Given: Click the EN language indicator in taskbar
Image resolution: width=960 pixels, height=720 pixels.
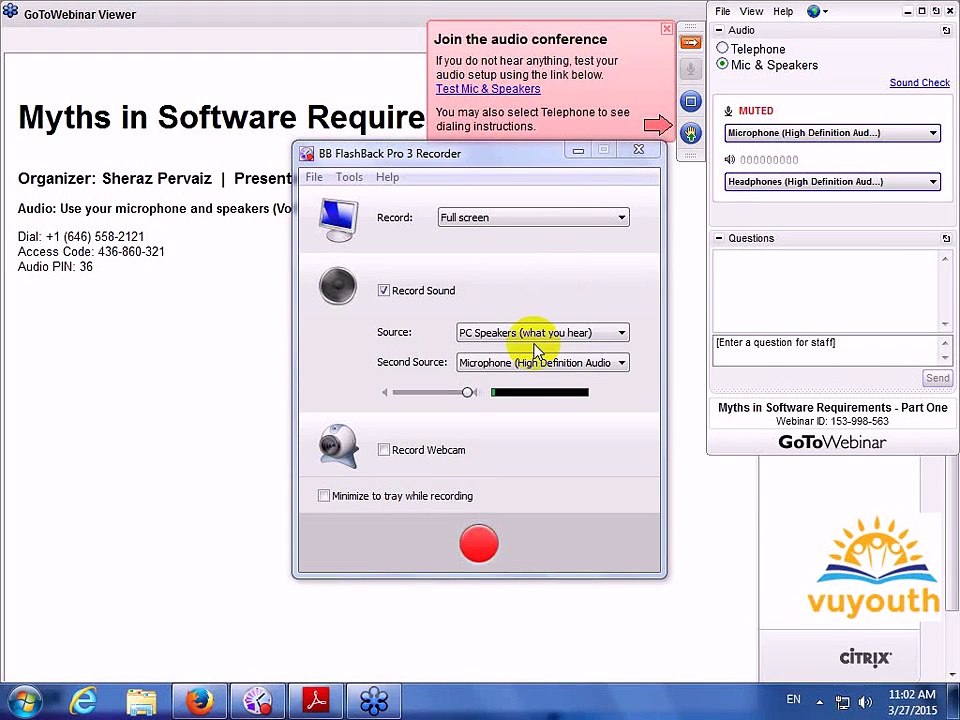Looking at the screenshot, I should [793, 699].
